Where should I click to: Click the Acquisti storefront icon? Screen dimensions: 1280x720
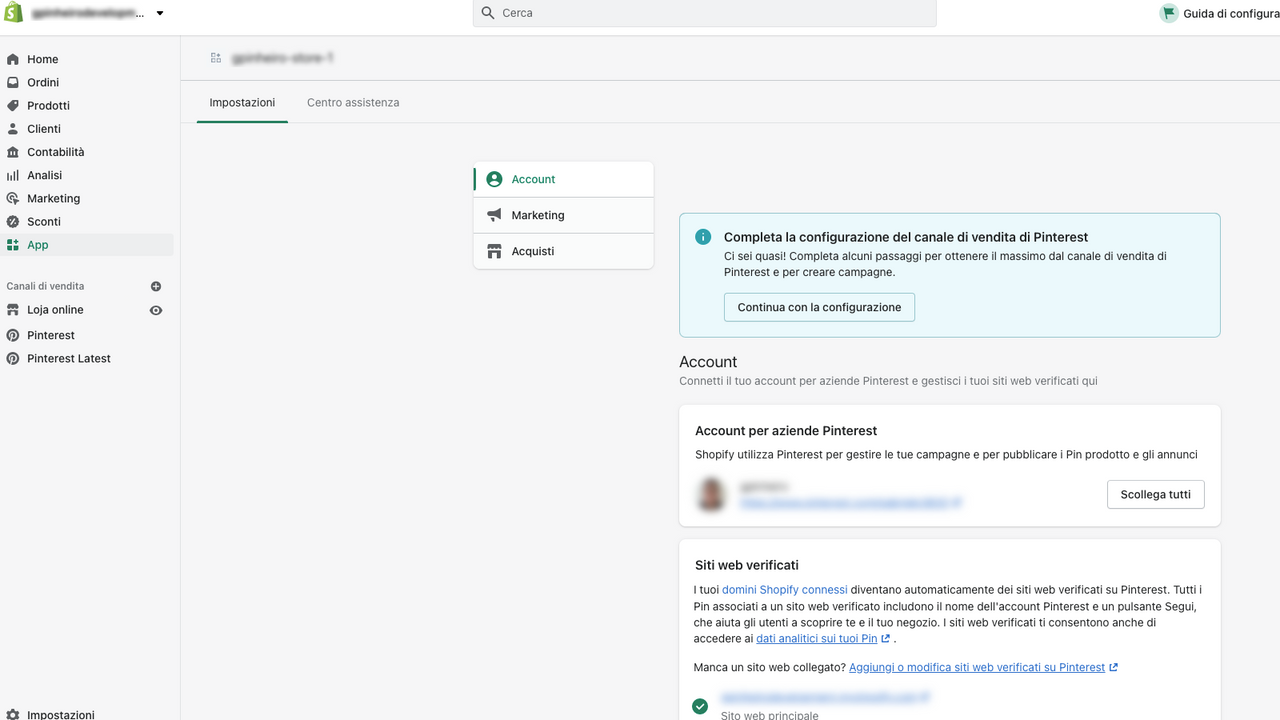tap(494, 251)
